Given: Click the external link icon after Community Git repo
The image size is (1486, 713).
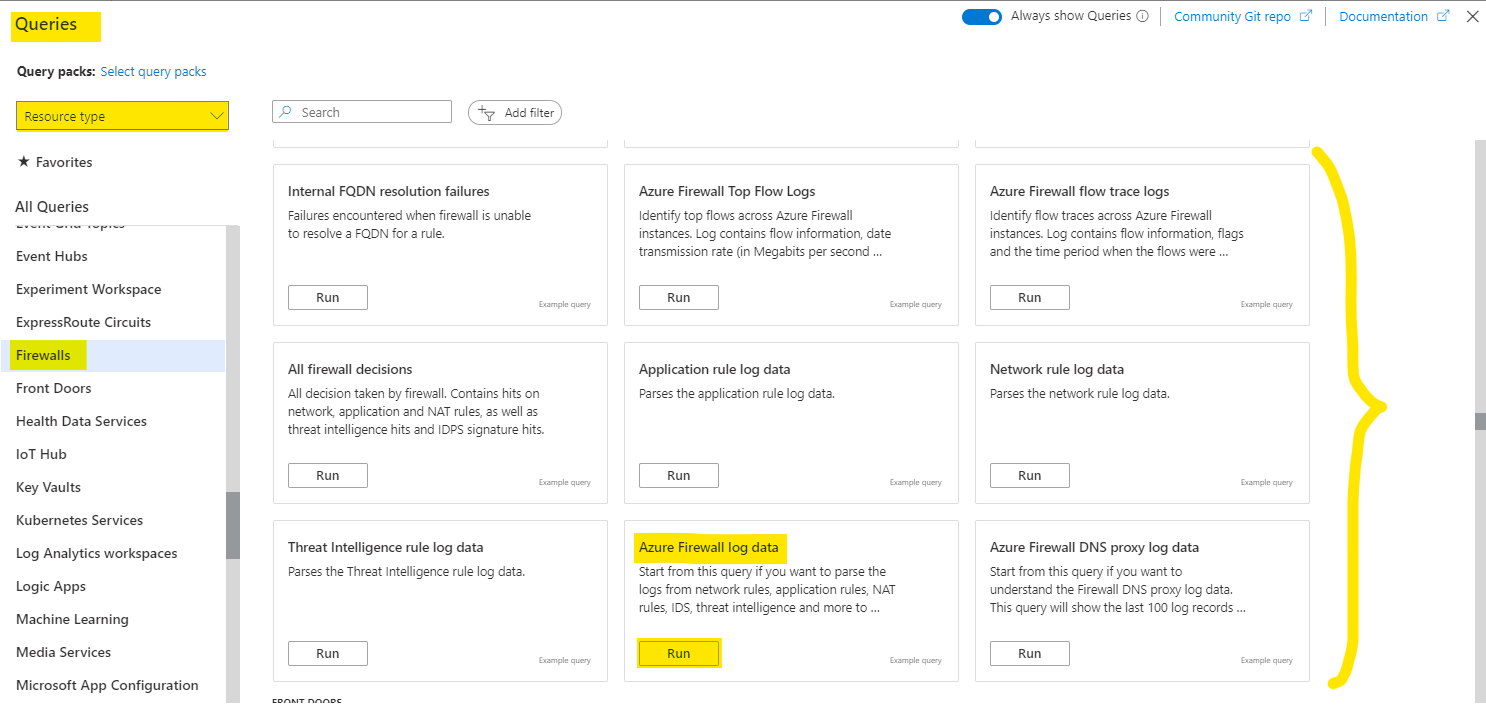Looking at the screenshot, I should point(1305,16).
